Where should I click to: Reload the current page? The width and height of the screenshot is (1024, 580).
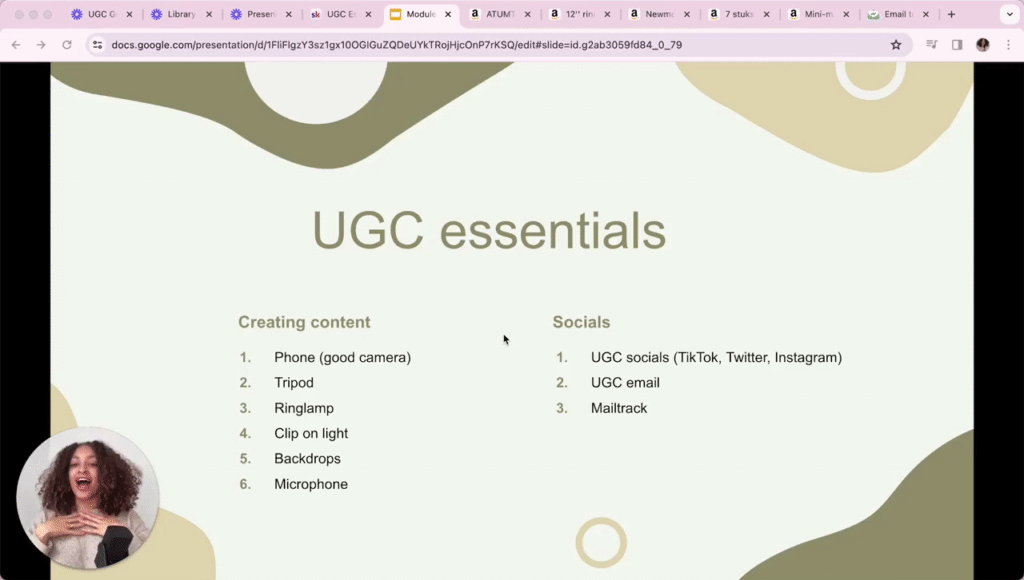[67, 44]
